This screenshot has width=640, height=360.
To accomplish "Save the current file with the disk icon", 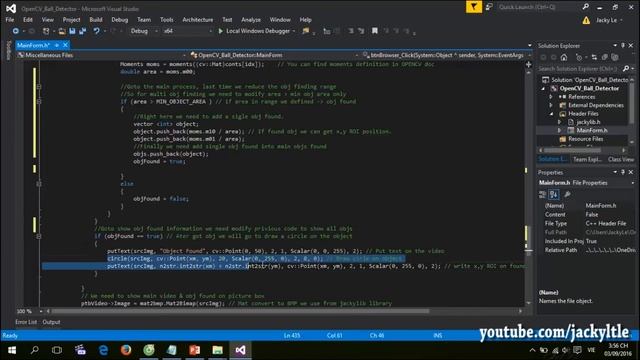I will tap(72, 31).
